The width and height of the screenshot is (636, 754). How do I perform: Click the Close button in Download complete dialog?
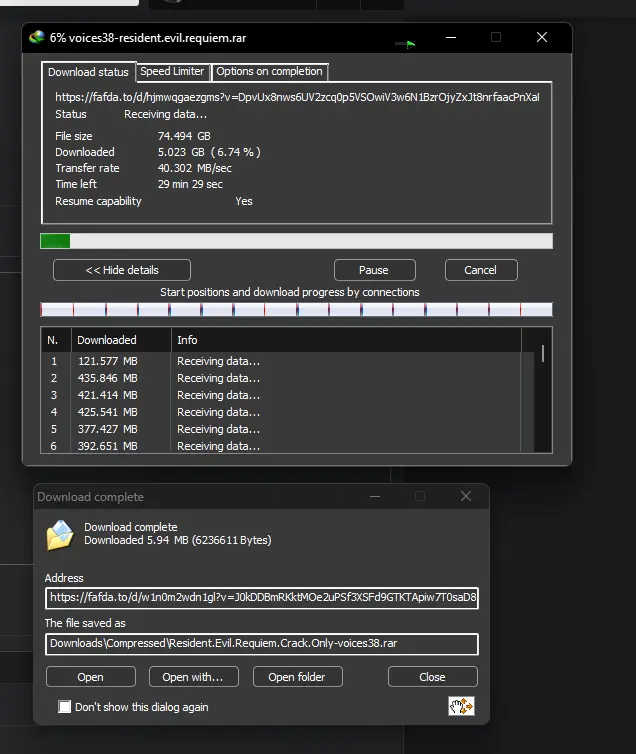pos(433,677)
